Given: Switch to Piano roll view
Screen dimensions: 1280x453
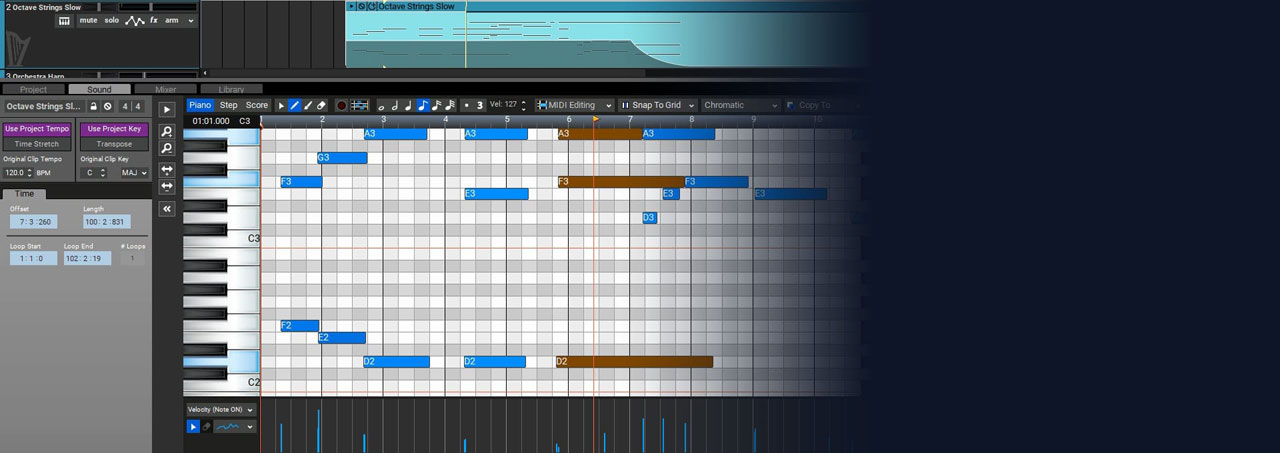Looking at the screenshot, I should pos(201,105).
